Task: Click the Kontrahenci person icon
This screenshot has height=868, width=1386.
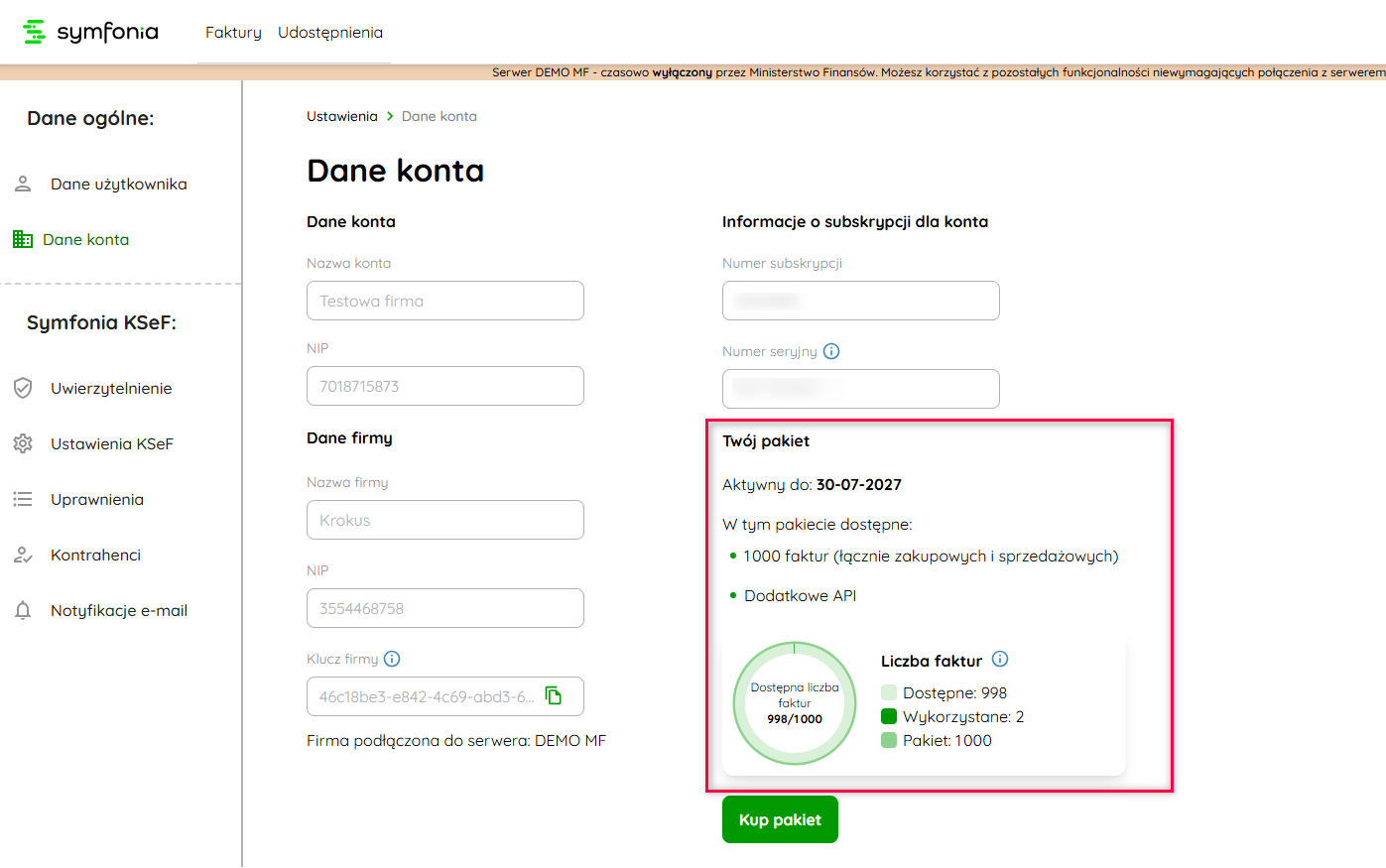Action: pos(23,555)
